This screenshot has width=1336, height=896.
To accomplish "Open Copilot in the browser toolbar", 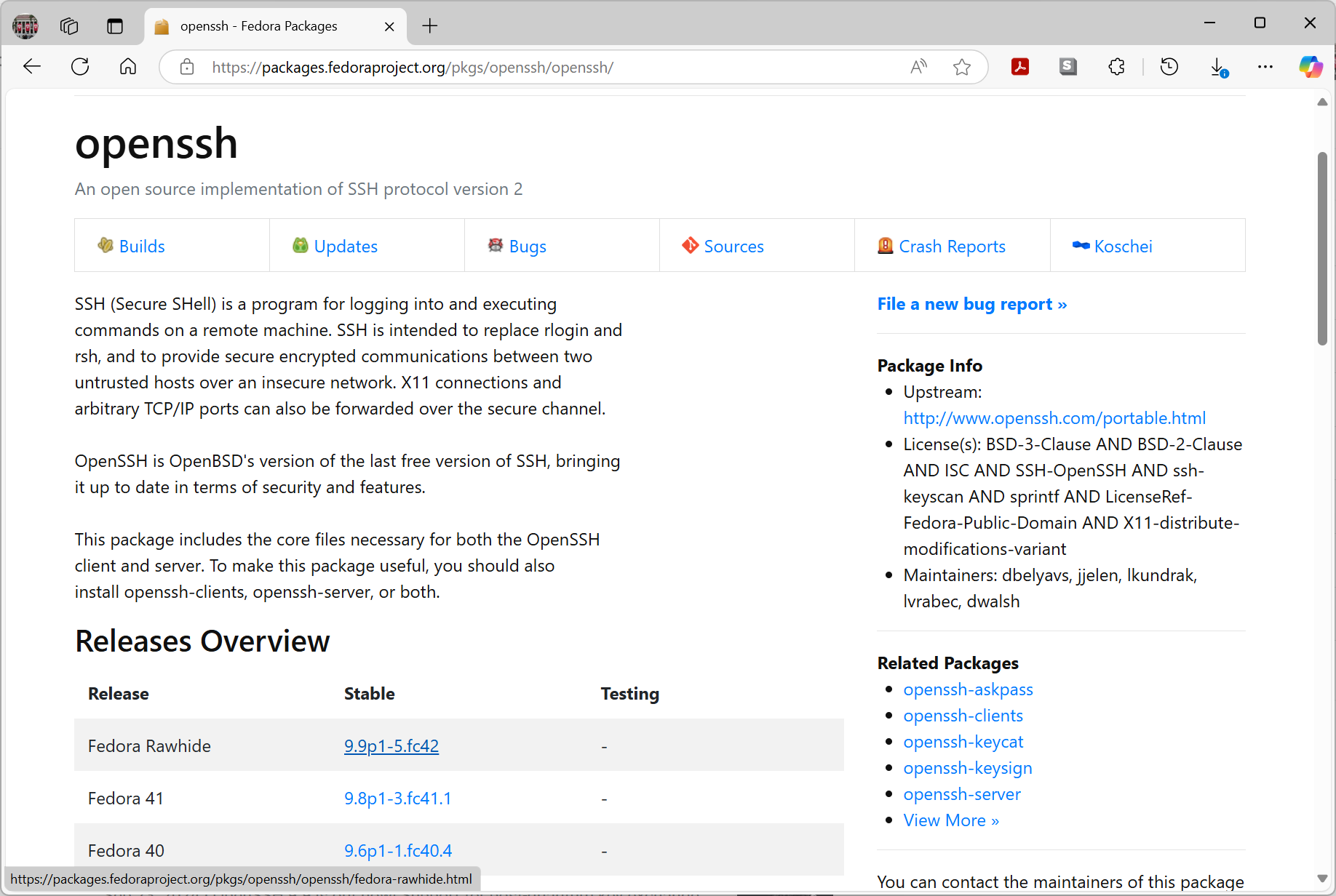I will (1311, 66).
